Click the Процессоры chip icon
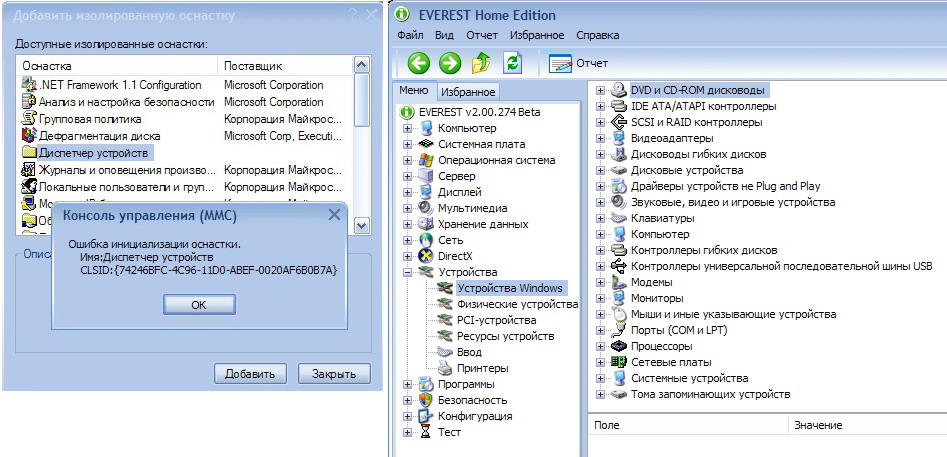Screen dimensions: 947x457 (x=618, y=347)
